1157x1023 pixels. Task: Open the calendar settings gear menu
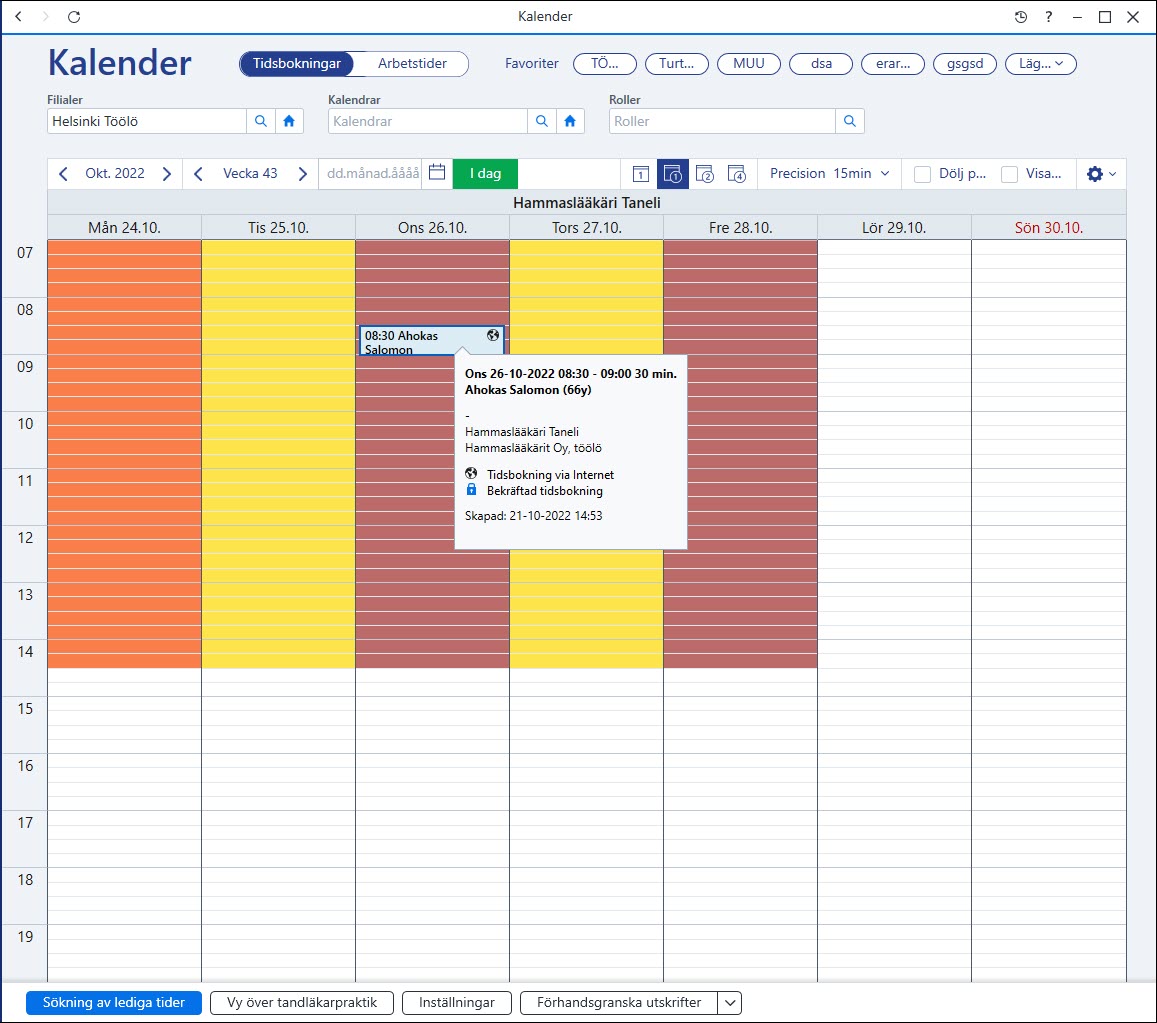point(1102,174)
